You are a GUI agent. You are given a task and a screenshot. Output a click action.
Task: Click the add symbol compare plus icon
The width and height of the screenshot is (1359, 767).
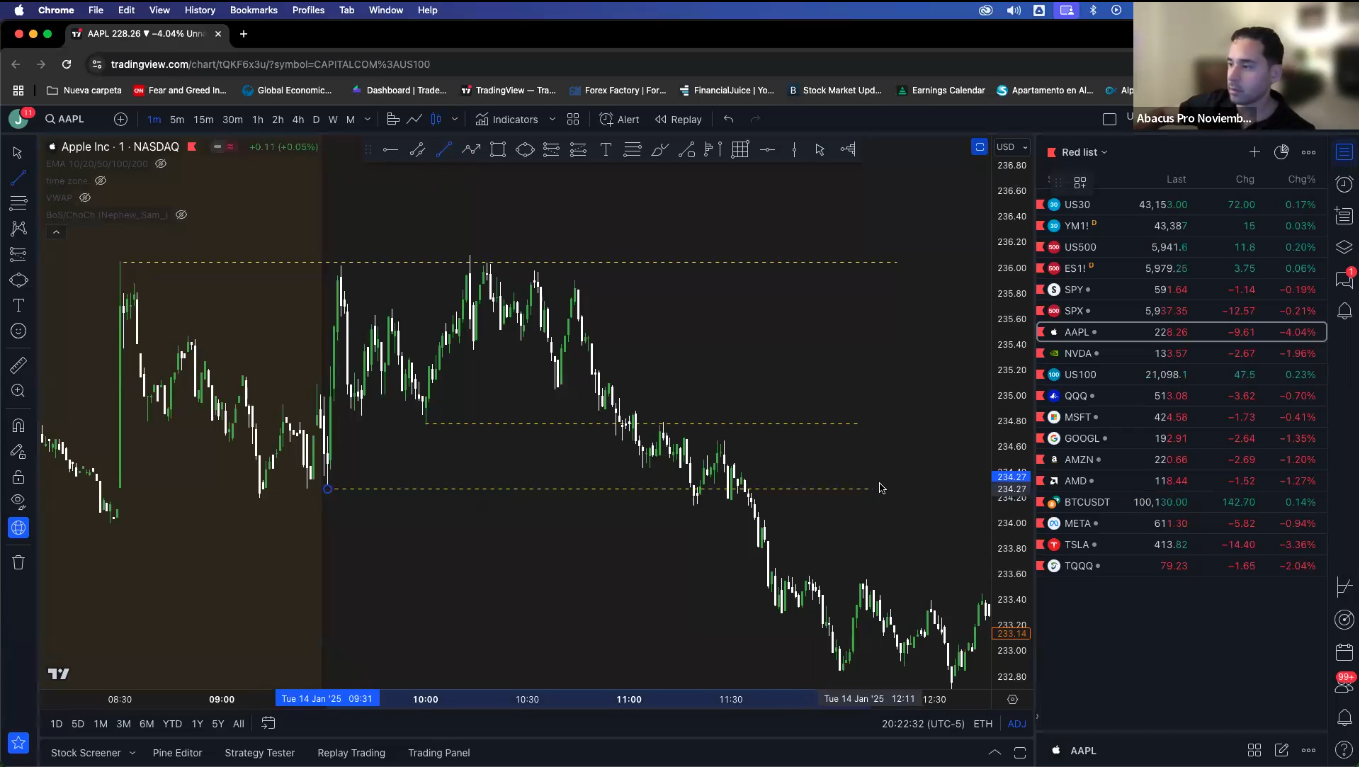point(121,119)
